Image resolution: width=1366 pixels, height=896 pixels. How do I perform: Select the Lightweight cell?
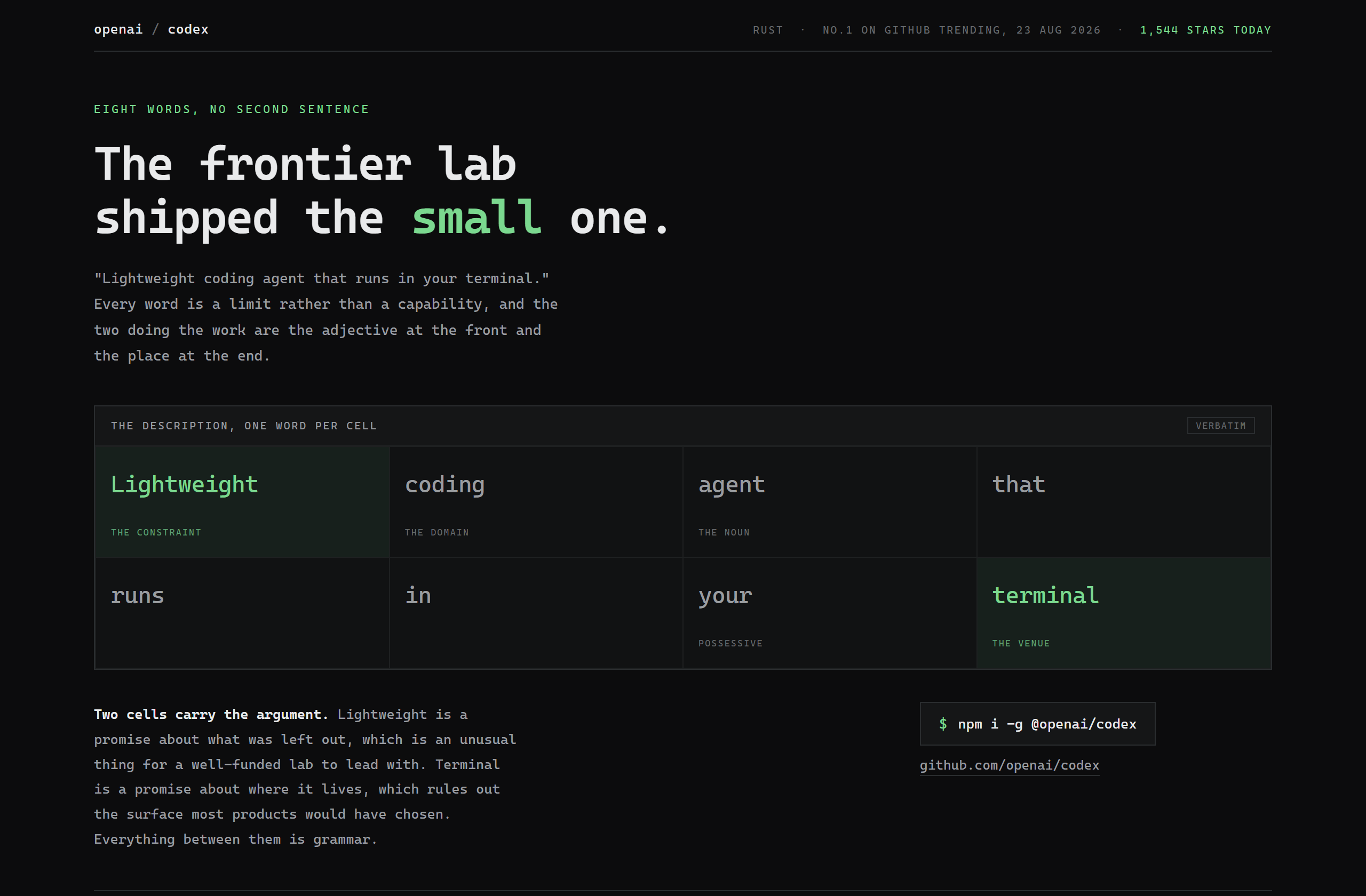(242, 502)
